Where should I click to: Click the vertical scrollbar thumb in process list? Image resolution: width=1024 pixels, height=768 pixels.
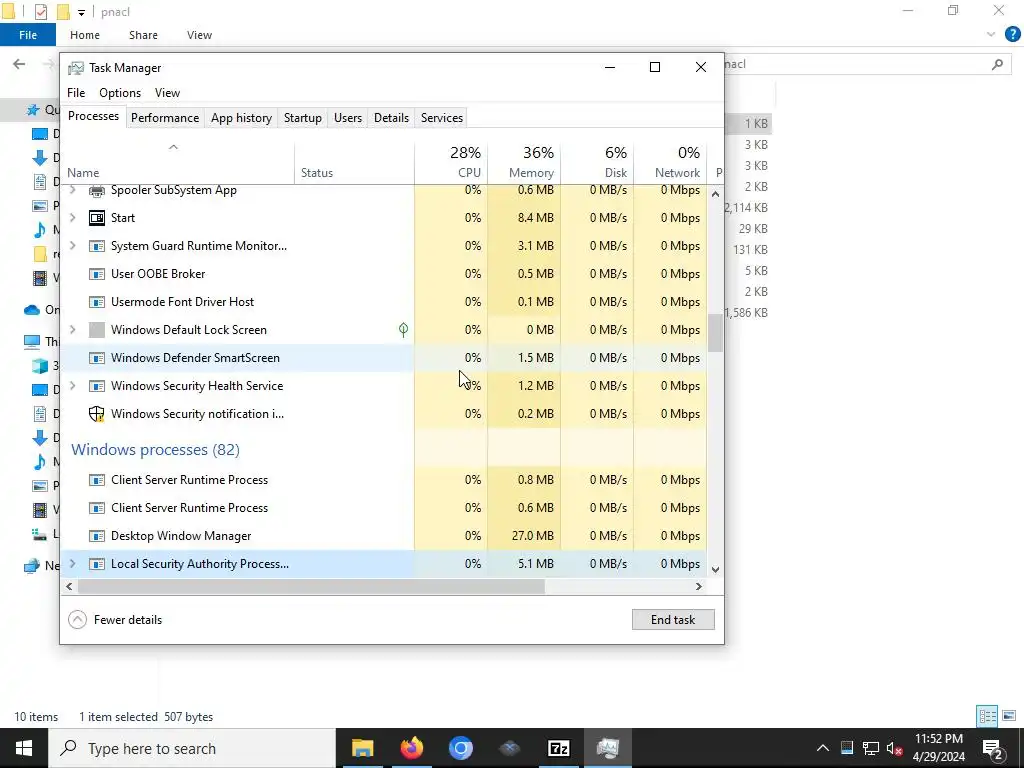[x=715, y=333]
